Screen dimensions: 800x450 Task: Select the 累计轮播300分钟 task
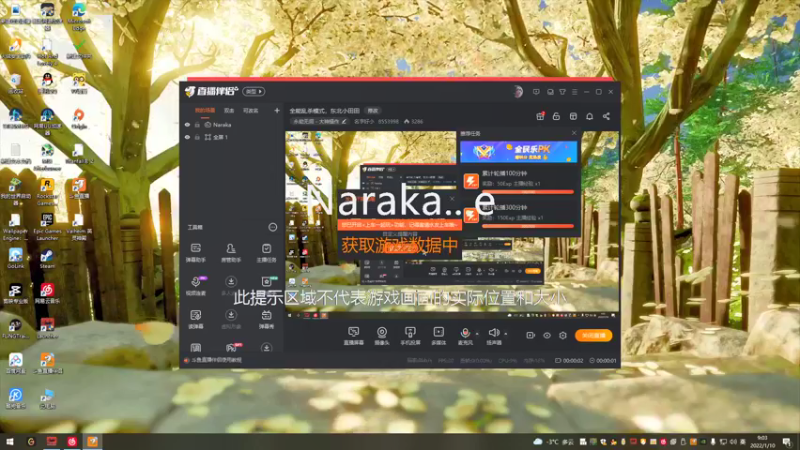click(518, 214)
